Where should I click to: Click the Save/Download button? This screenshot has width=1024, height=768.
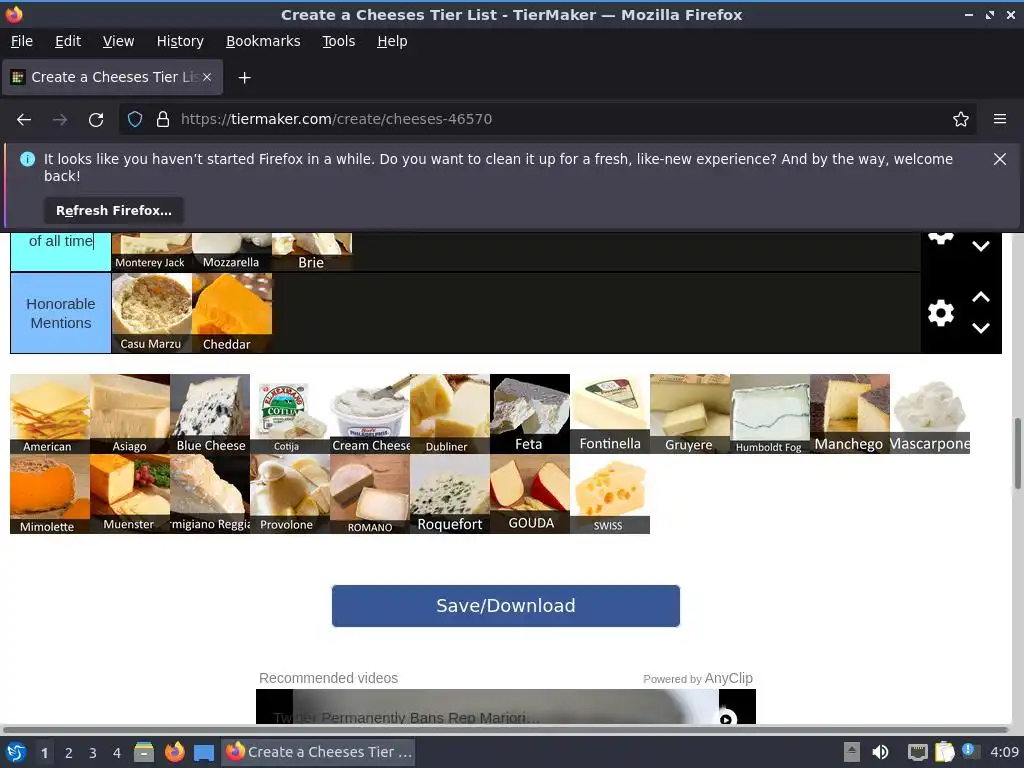(x=505, y=606)
